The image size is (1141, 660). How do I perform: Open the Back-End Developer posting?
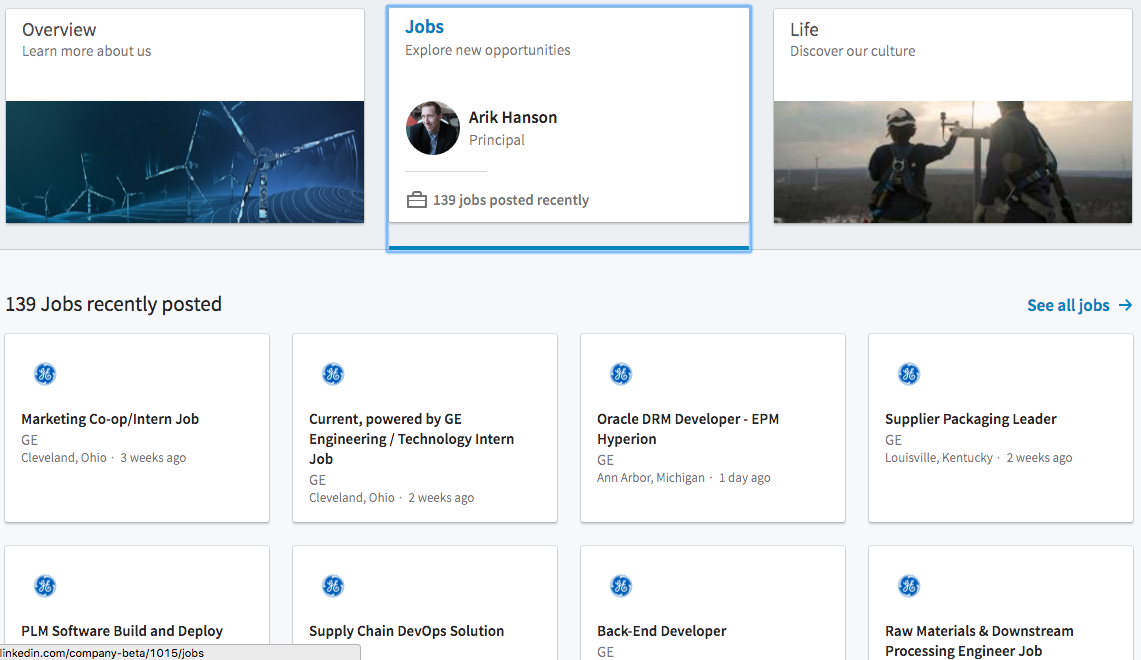point(661,631)
